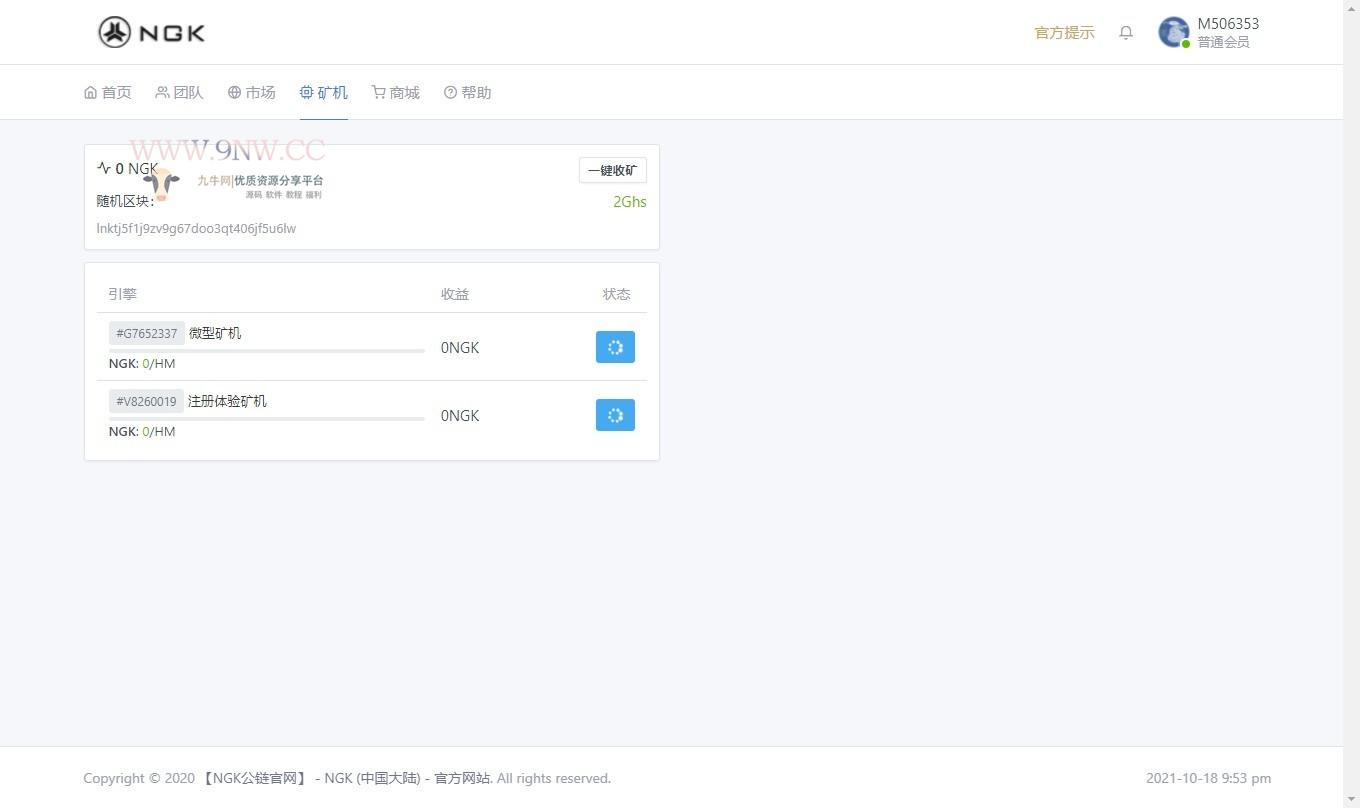Click the 微型矿机 progress bar
This screenshot has width=1360, height=808.
267,351
